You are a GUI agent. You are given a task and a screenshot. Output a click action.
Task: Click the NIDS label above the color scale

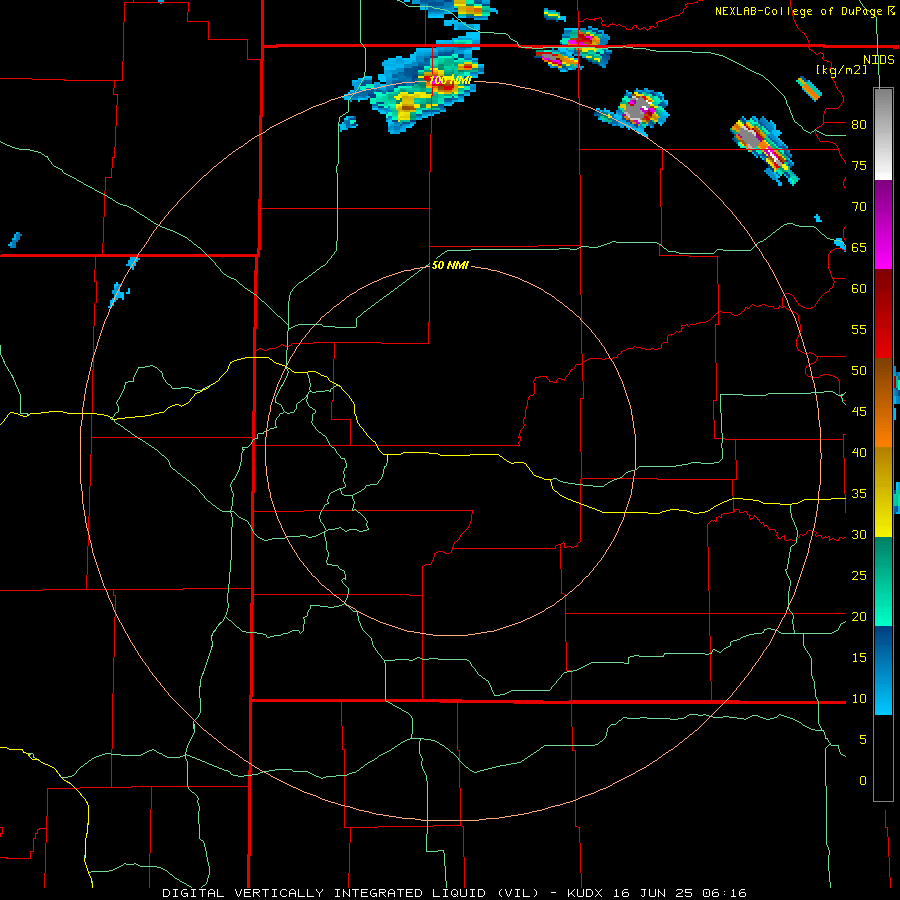pos(878,60)
